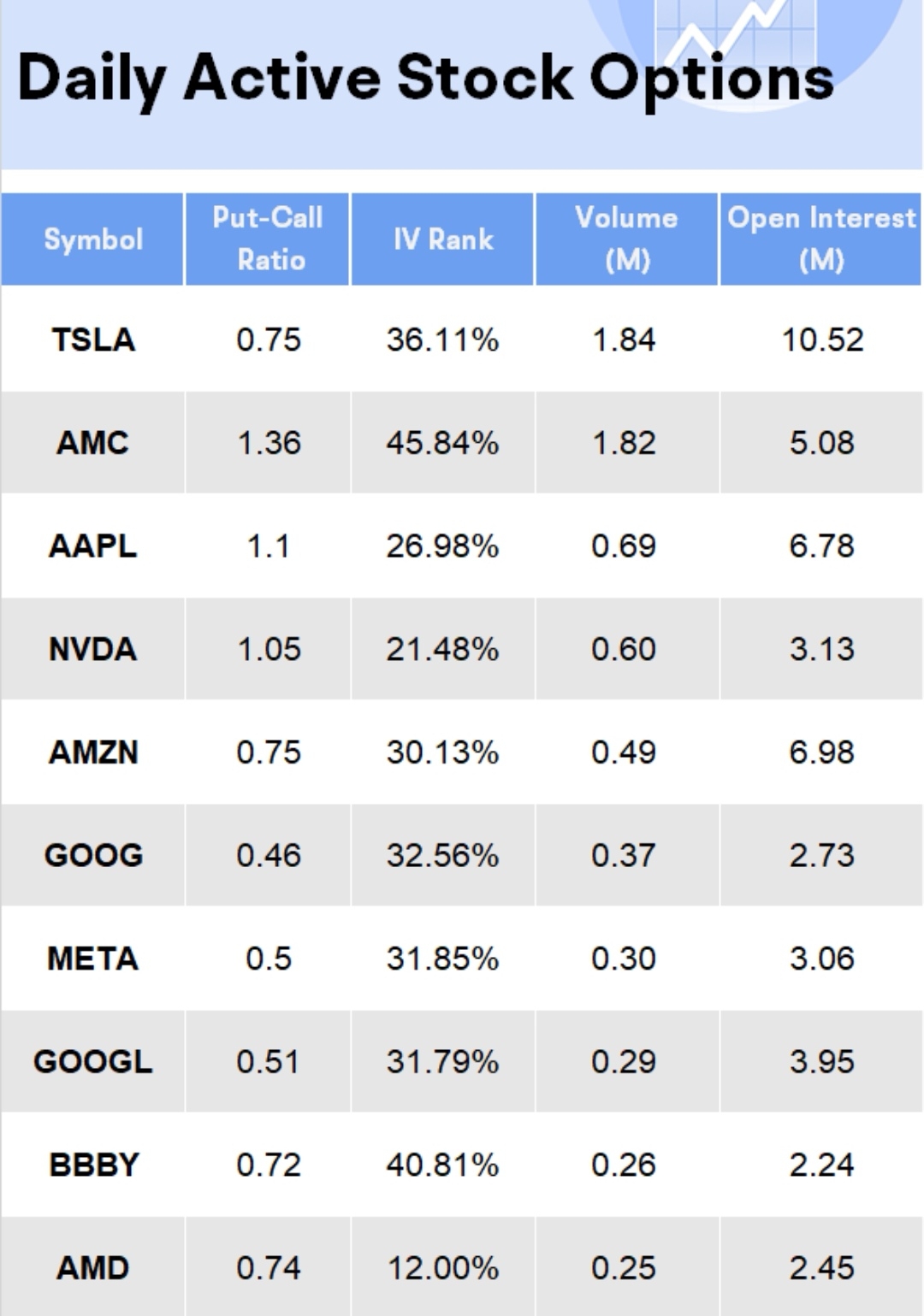Open the META symbol entry
The height and width of the screenshot is (1316, 924).
click(92, 959)
